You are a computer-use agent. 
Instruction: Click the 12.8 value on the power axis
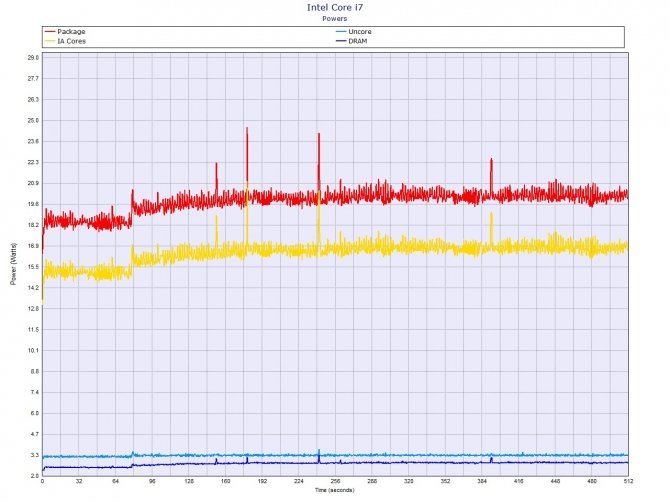33,308
